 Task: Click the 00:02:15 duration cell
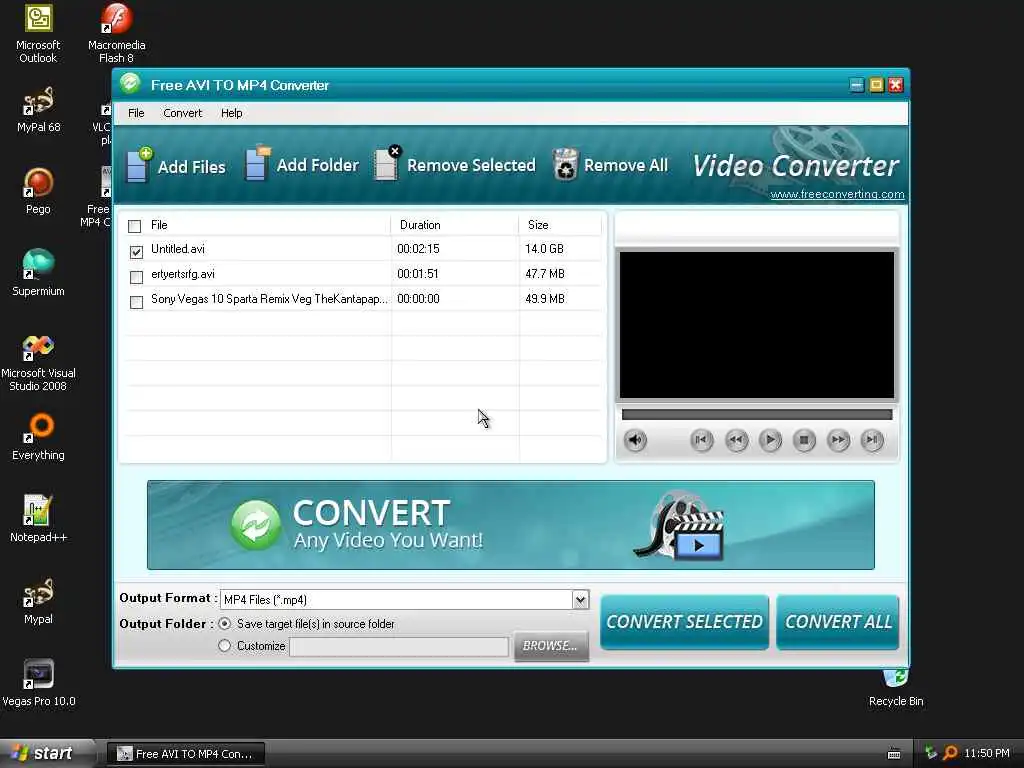pos(419,249)
